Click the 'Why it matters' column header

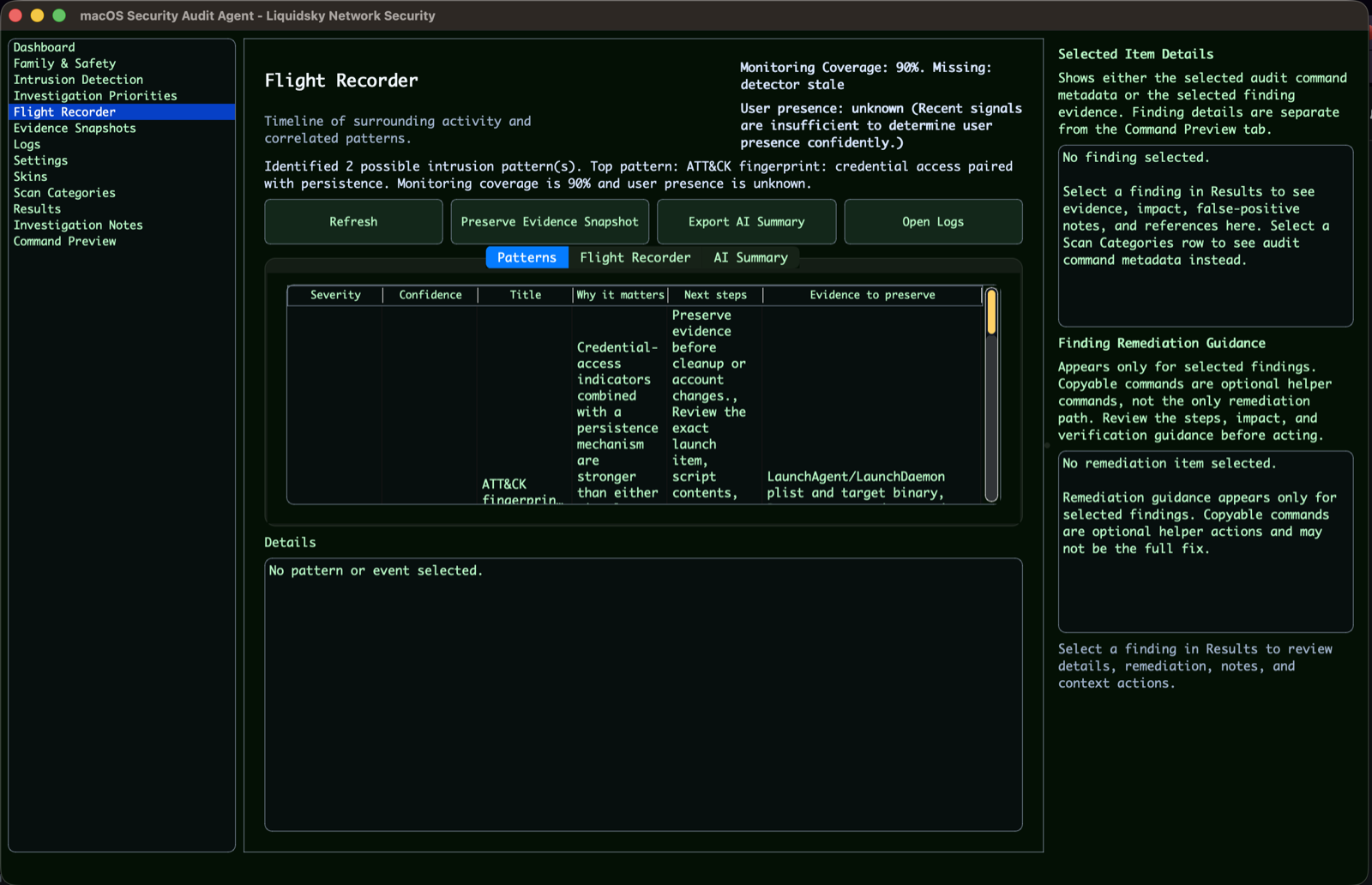pos(621,295)
